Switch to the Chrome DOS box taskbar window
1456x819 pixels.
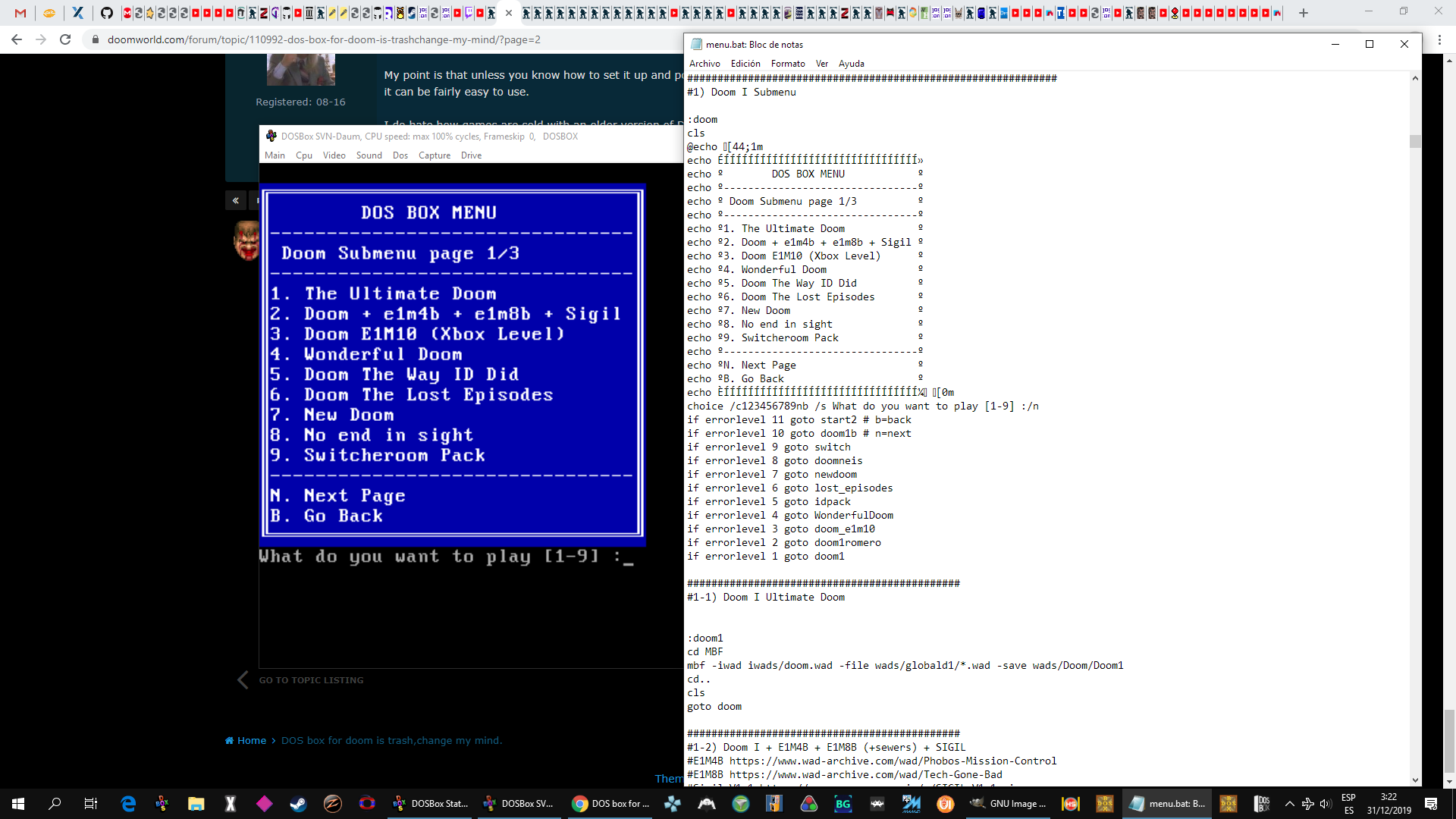[611, 804]
